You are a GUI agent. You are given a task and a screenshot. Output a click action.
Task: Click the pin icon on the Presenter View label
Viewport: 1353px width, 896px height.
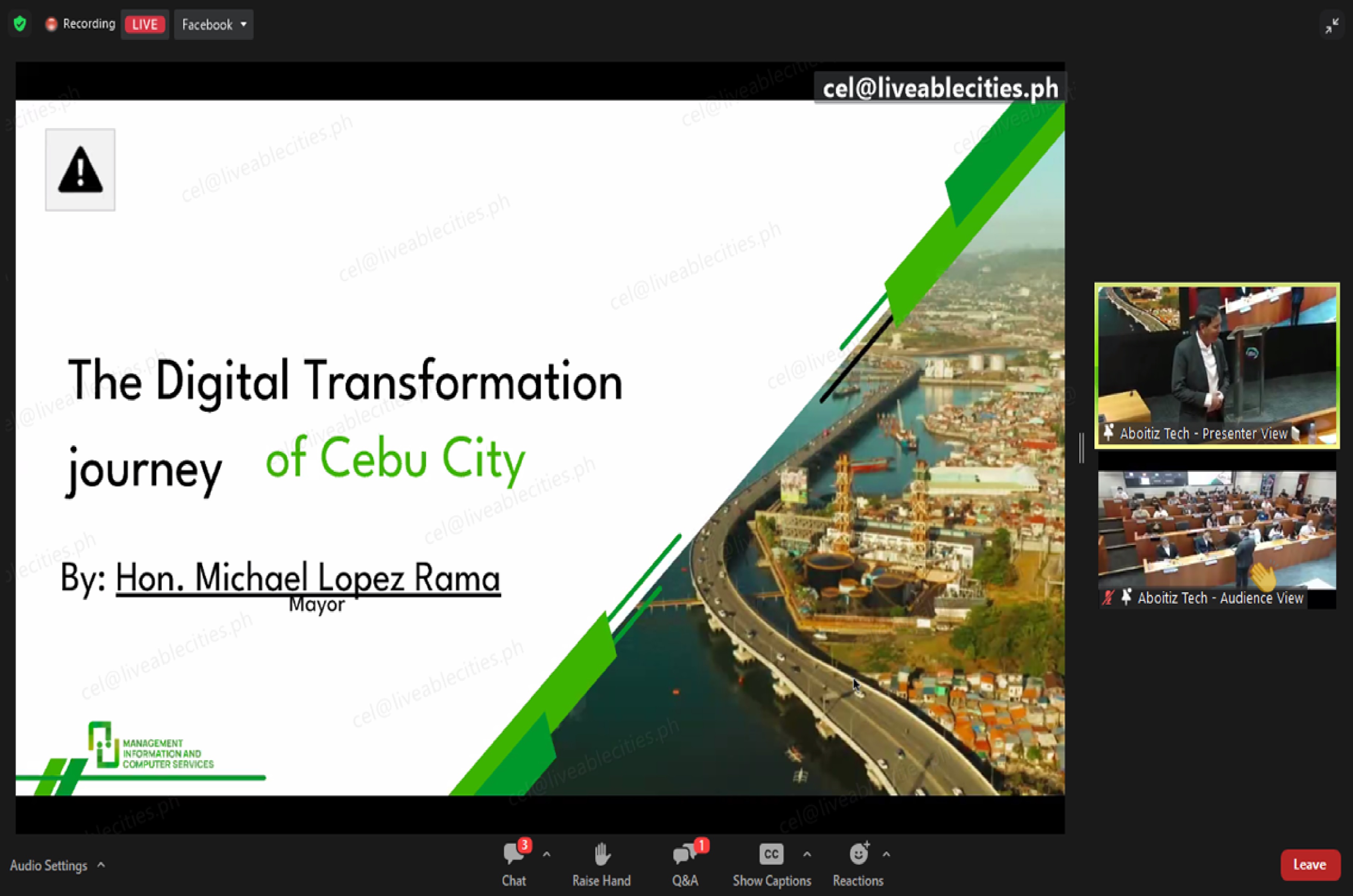[1108, 433]
